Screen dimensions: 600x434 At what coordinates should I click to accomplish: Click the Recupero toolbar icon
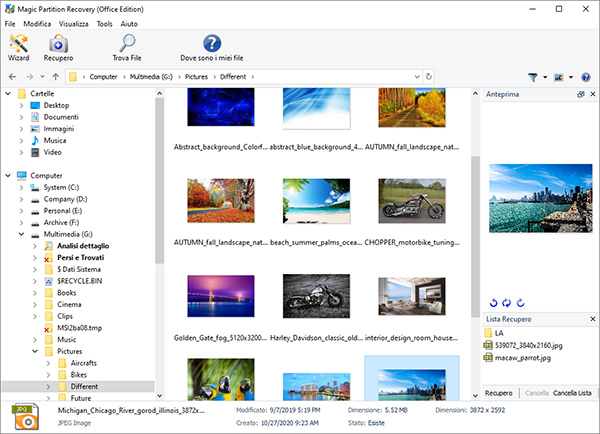tap(58, 47)
